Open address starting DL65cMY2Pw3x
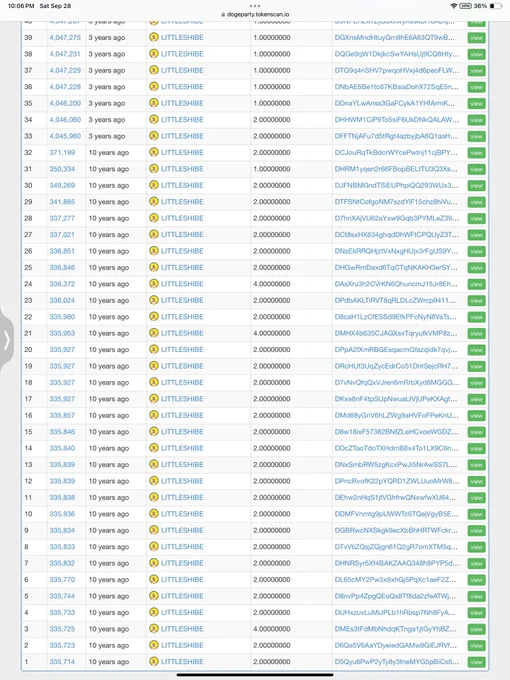The height and width of the screenshot is (680, 510). tap(395, 579)
